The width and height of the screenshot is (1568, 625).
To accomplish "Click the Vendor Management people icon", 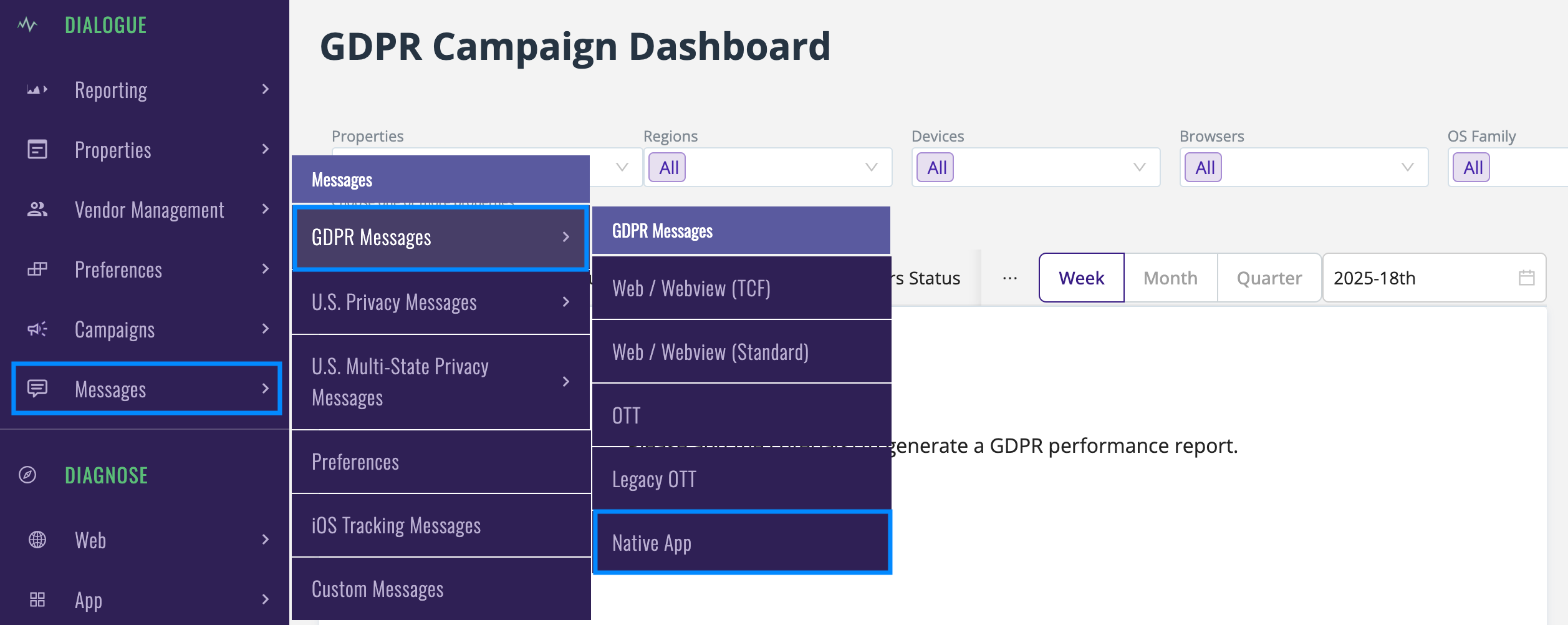I will coord(37,210).
